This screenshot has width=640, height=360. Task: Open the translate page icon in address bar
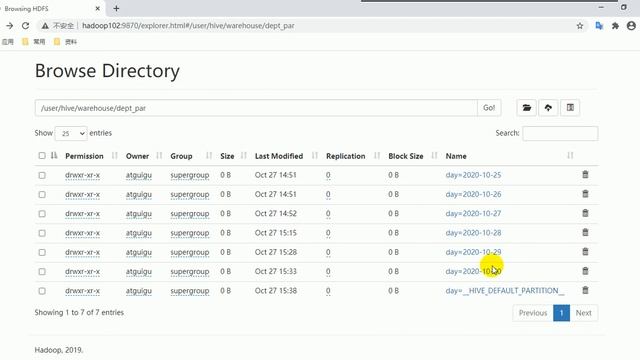[599, 26]
